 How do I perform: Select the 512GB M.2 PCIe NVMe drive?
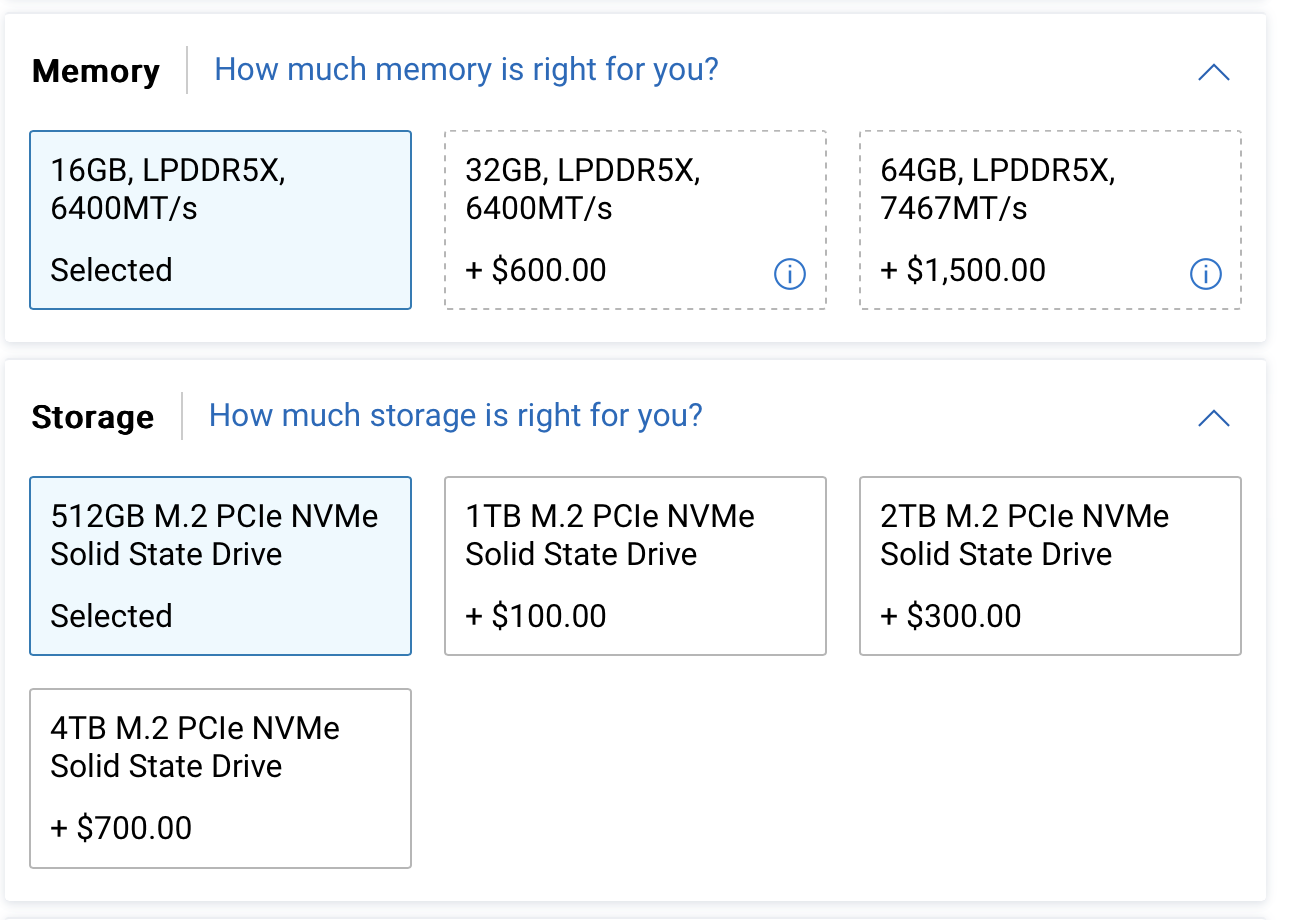[220, 566]
